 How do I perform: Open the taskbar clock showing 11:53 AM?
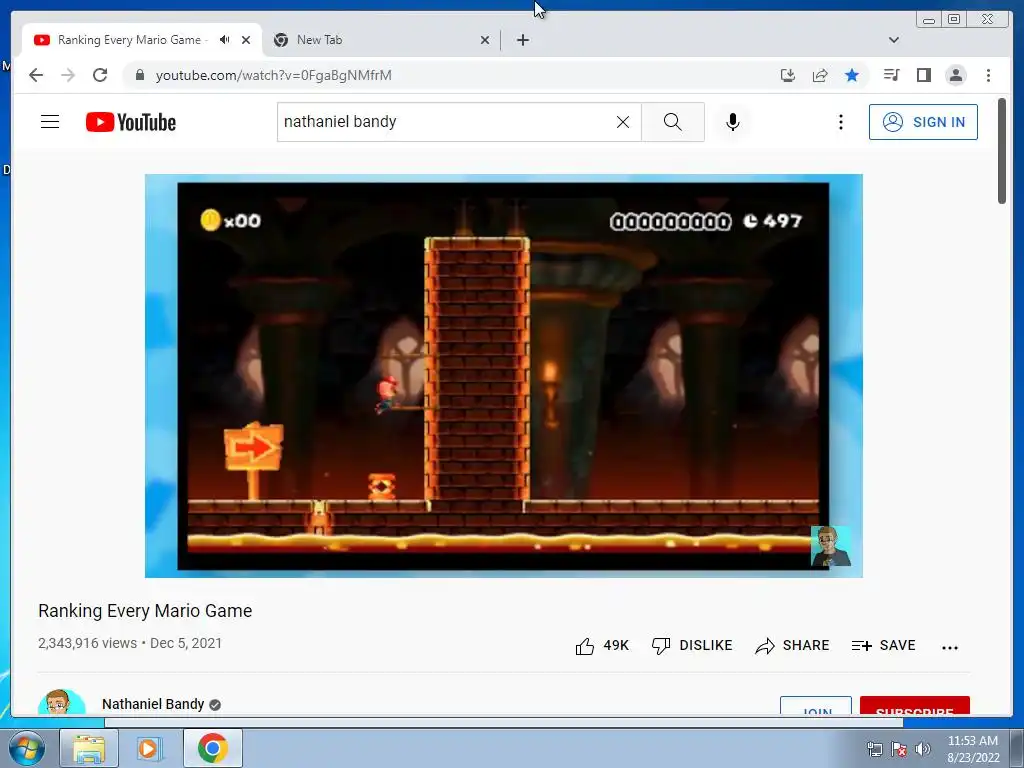(x=973, y=749)
